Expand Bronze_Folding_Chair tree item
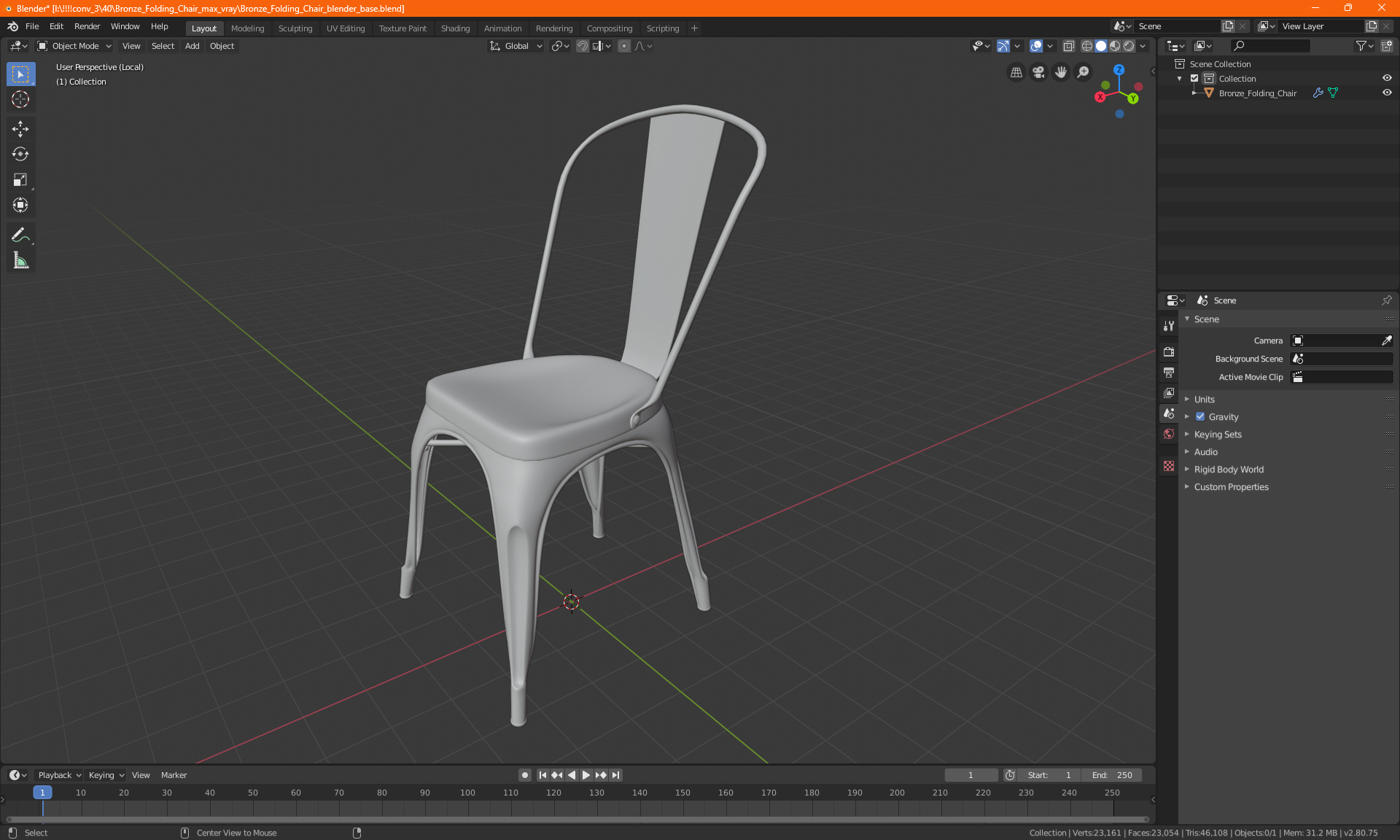The image size is (1400, 840). (1194, 93)
